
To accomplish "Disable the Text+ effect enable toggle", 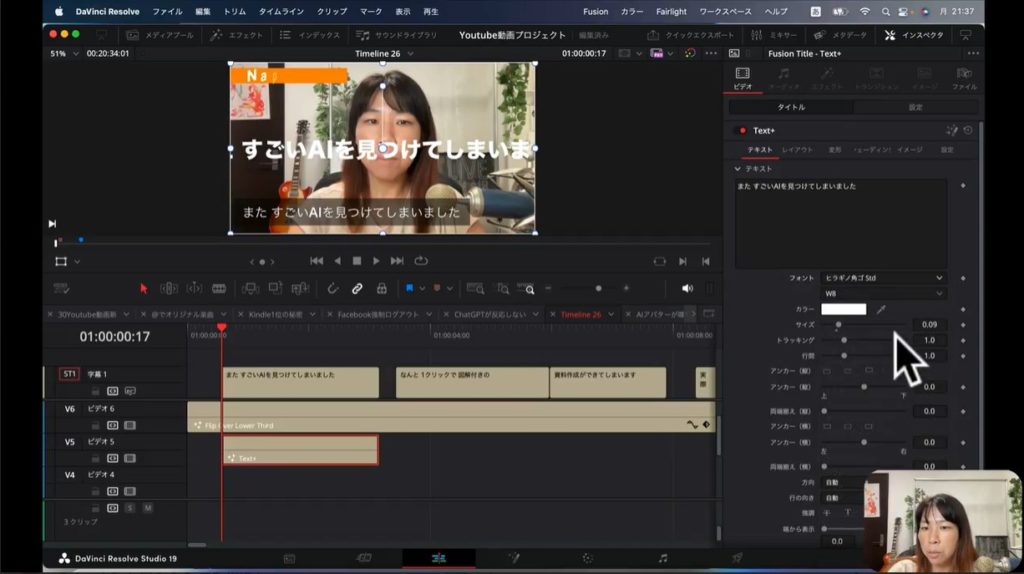I will (741, 130).
